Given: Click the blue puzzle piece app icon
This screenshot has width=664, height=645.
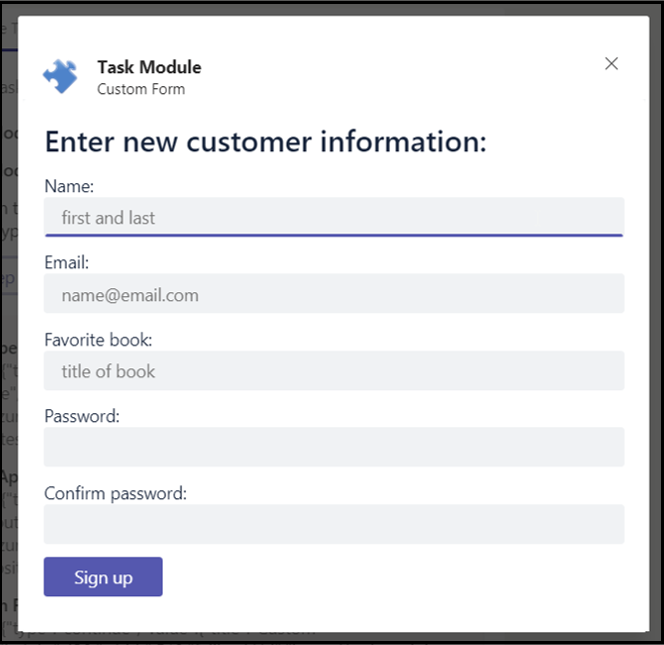Looking at the screenshot, I should click(x=60, y=76).
